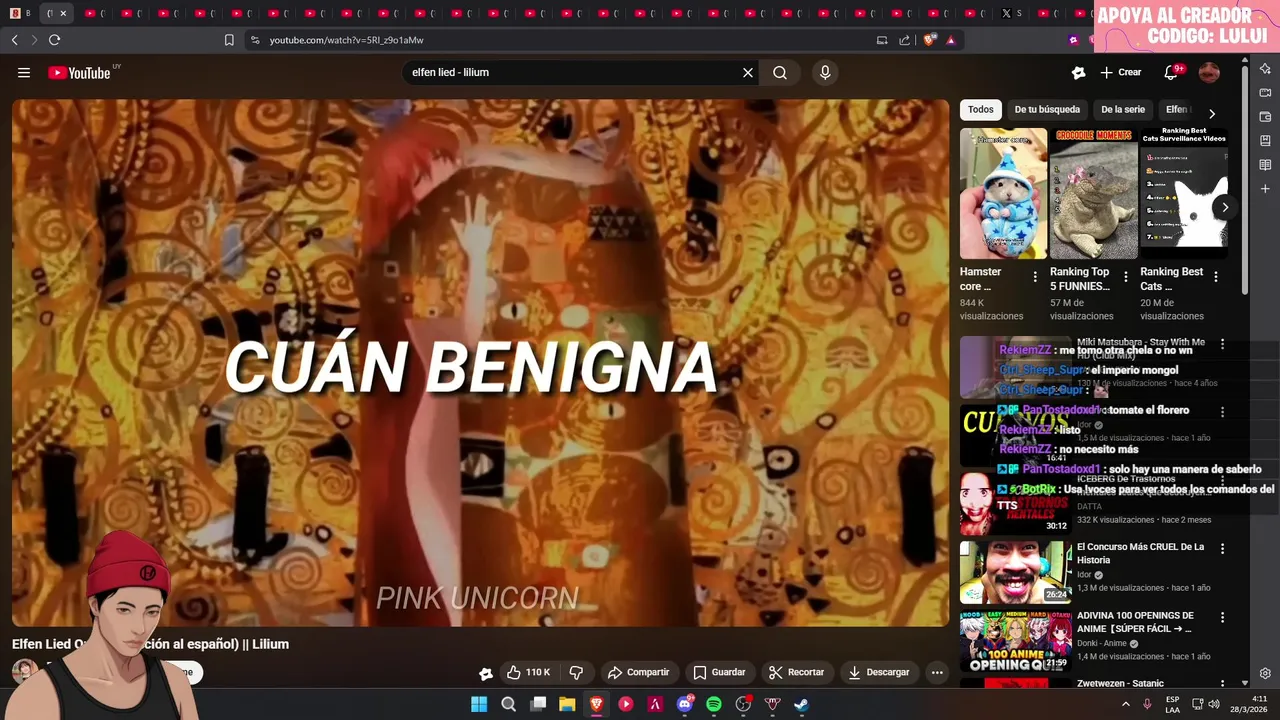Click the cast screen icon in address bar
1280x720 pixels.
(882, 40)
